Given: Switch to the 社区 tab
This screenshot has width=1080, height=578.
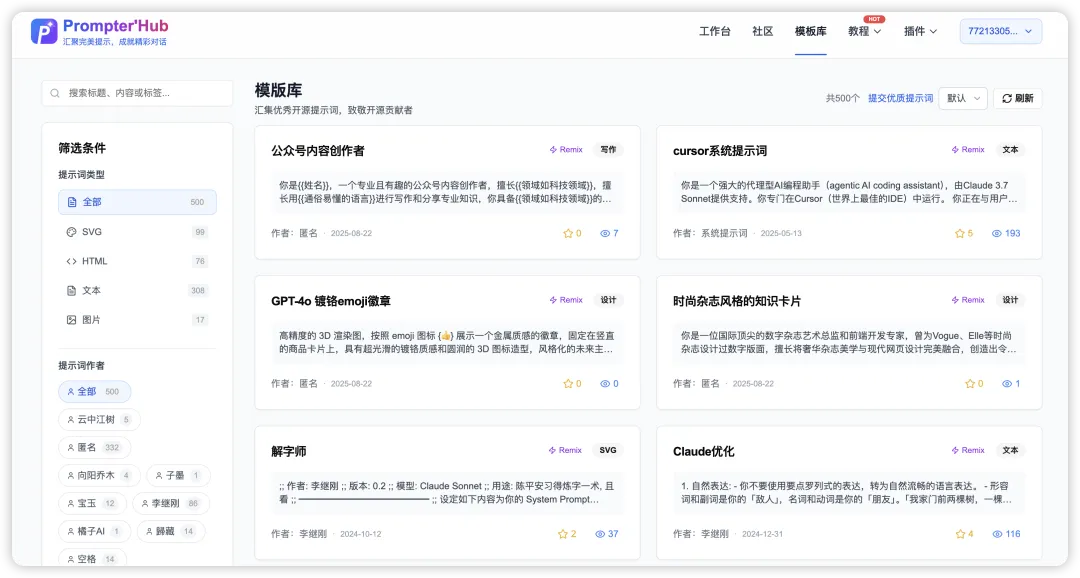Looking at the screenshot, I should [x=762, y=31].
